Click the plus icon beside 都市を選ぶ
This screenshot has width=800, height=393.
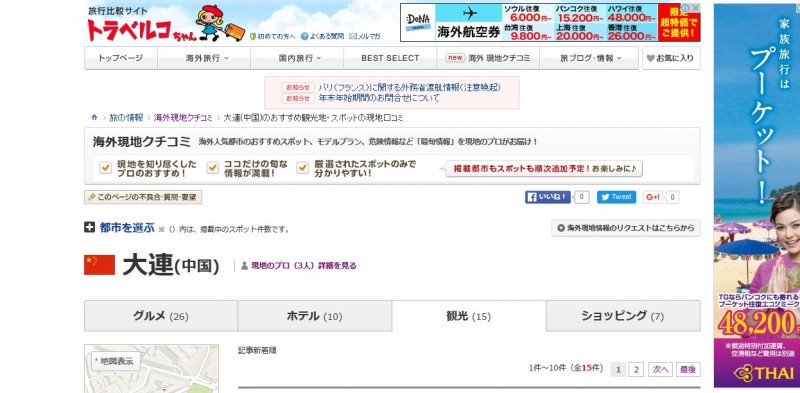(x=90, y=227)
